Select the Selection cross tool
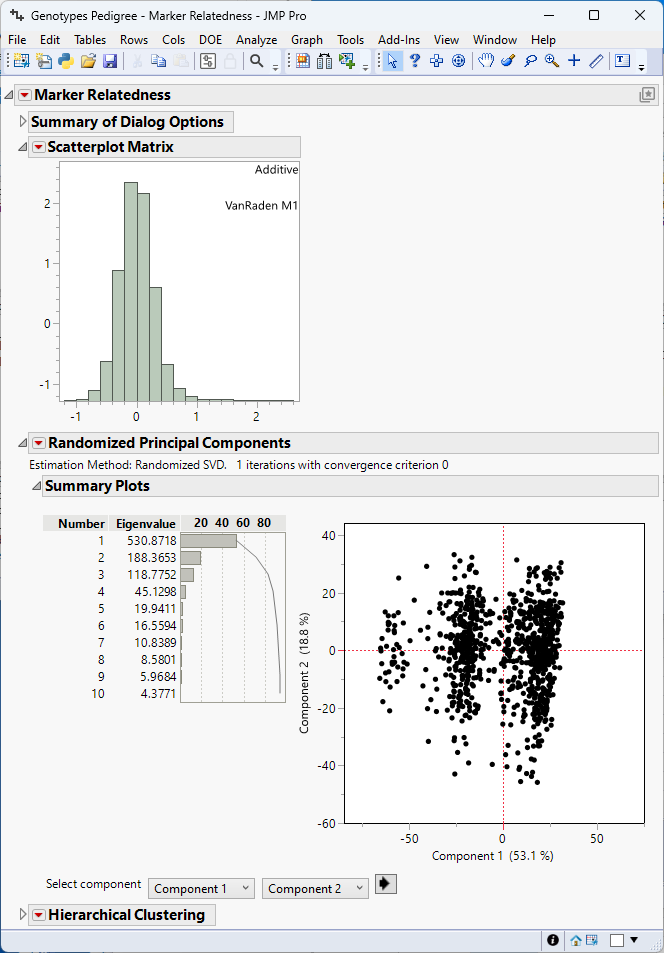This screenshot has height=953, width=664. click(437, 61)
